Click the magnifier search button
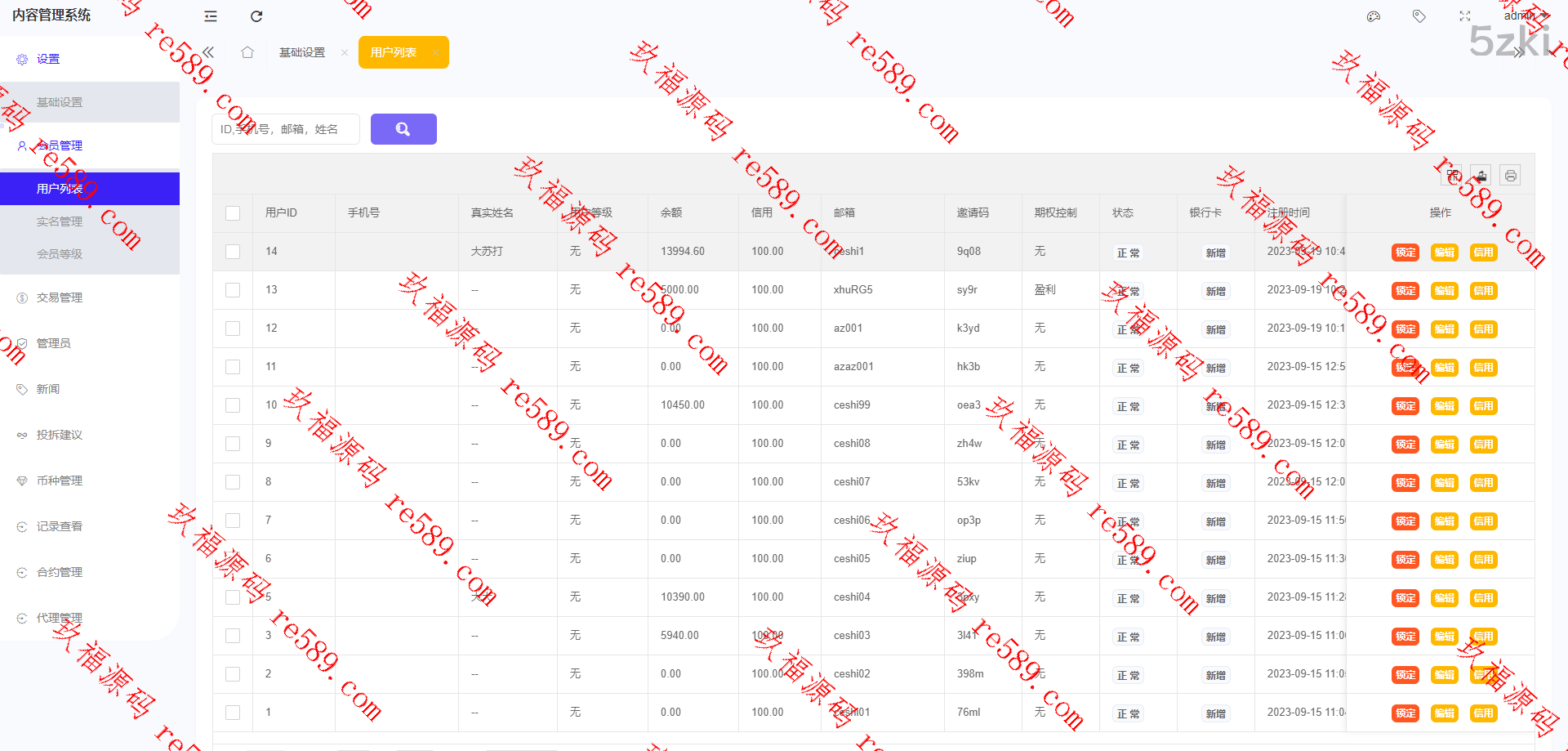Image resolution: width=1568 pixels, height=751 pixels. pos(403,129)
